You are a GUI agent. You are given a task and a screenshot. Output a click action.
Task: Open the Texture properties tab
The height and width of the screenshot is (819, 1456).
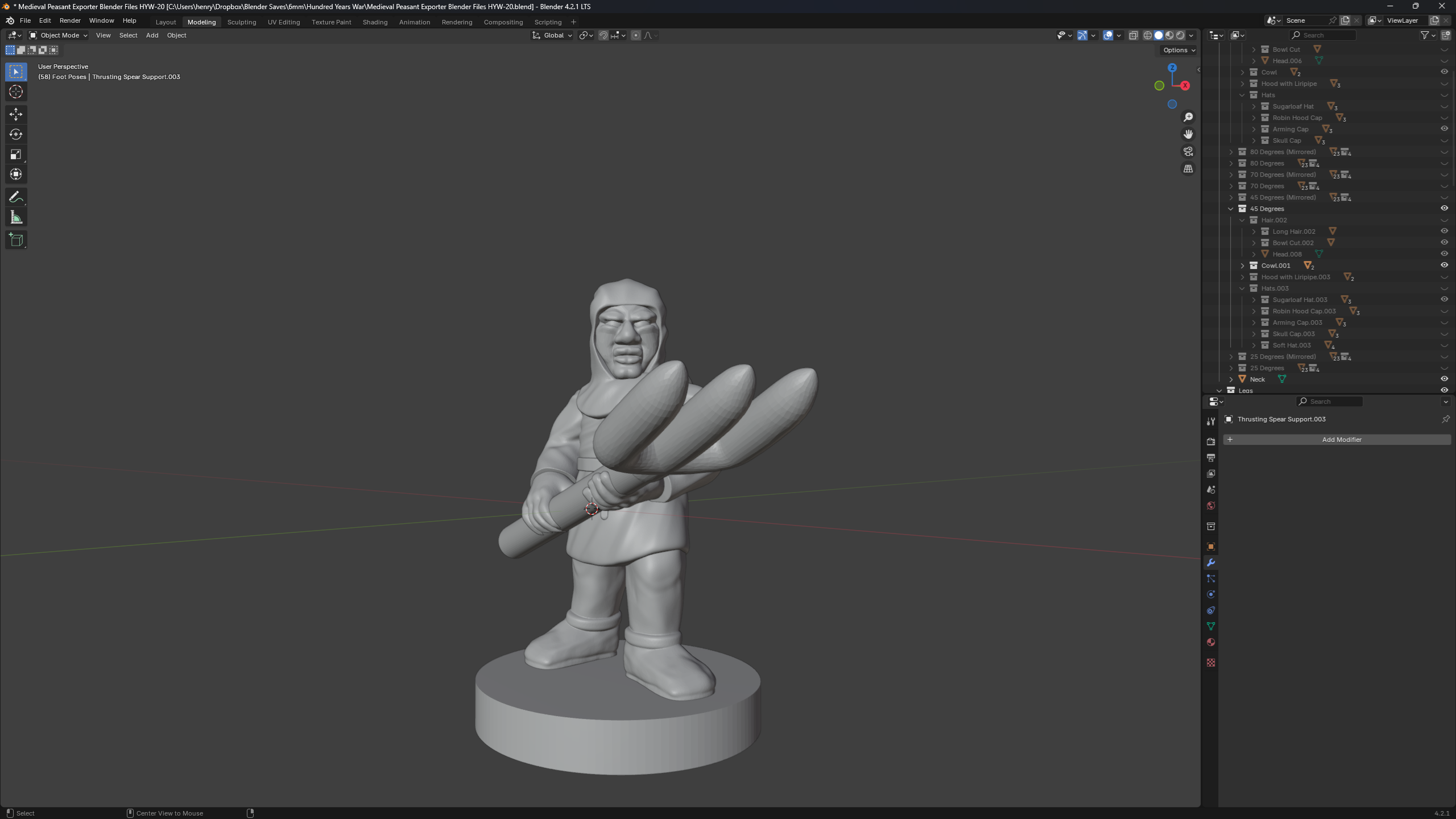click(1211, 663)
